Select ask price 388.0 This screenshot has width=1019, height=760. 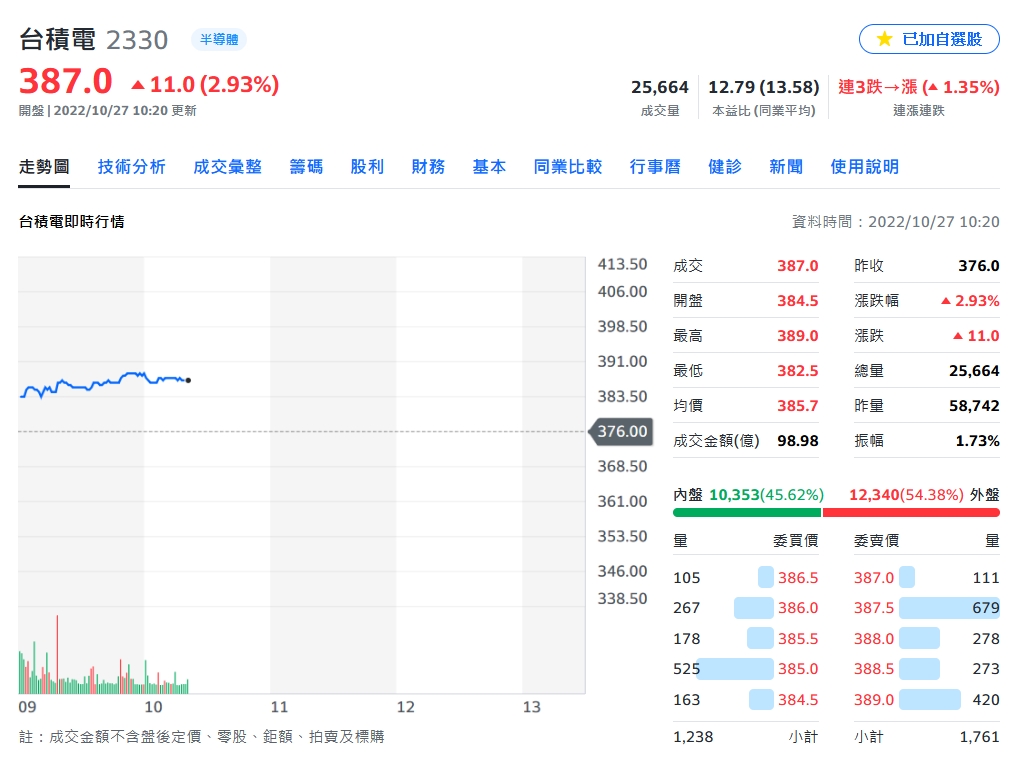click(x=874, y=639)
